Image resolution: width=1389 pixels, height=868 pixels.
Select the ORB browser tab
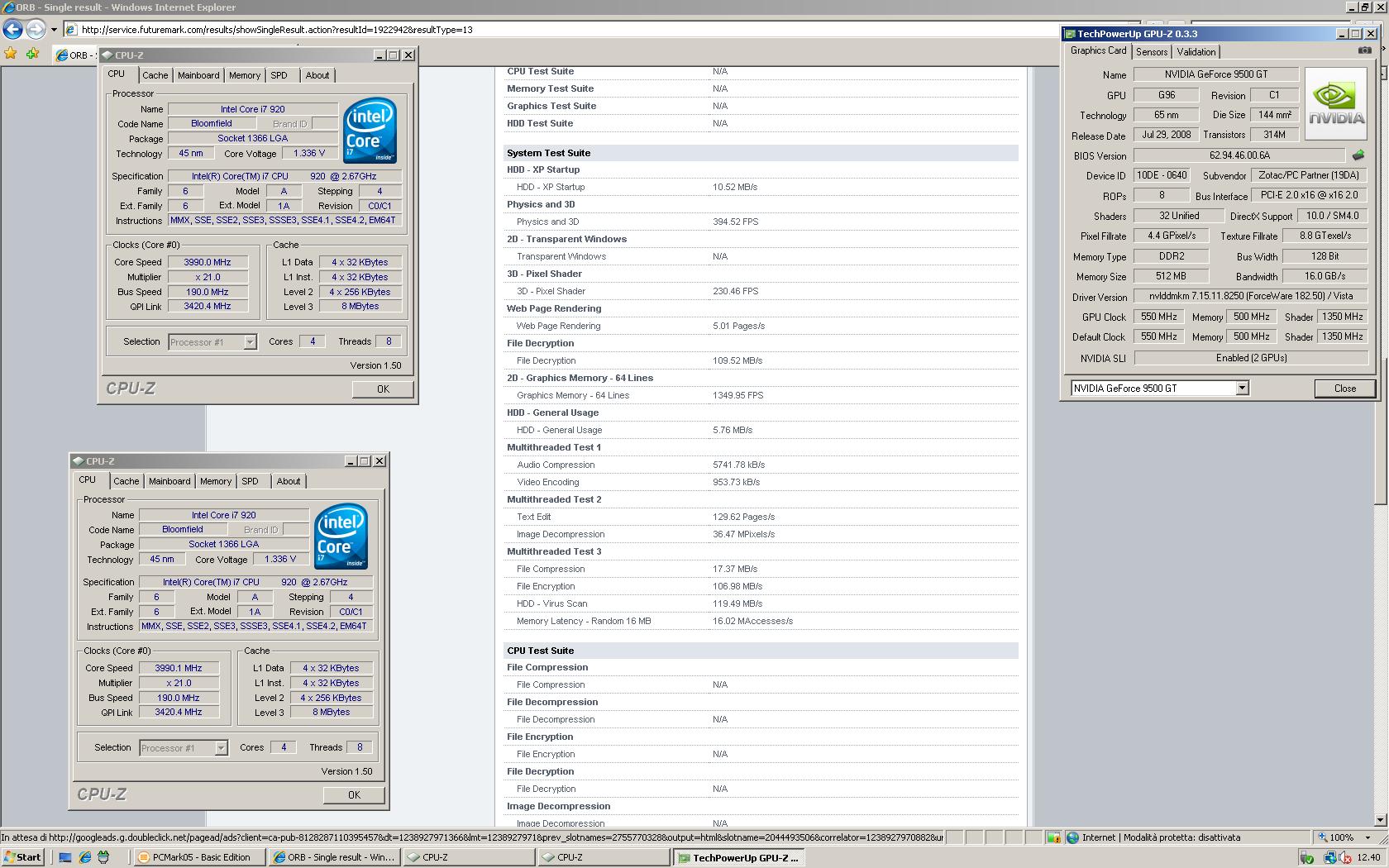pyautogui.click(x=74, y=55)
